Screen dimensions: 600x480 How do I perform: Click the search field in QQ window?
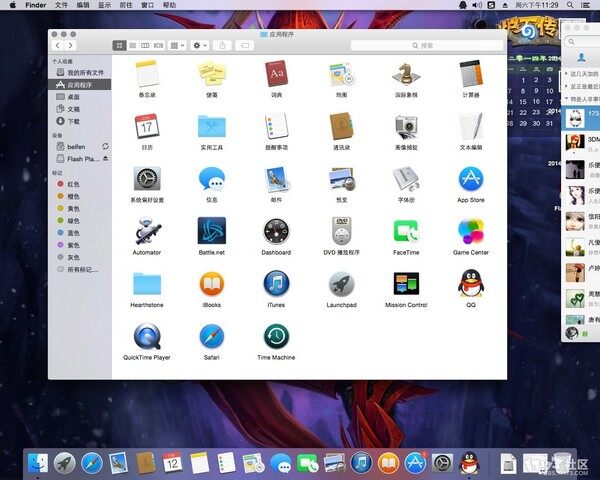coord(582,41)
